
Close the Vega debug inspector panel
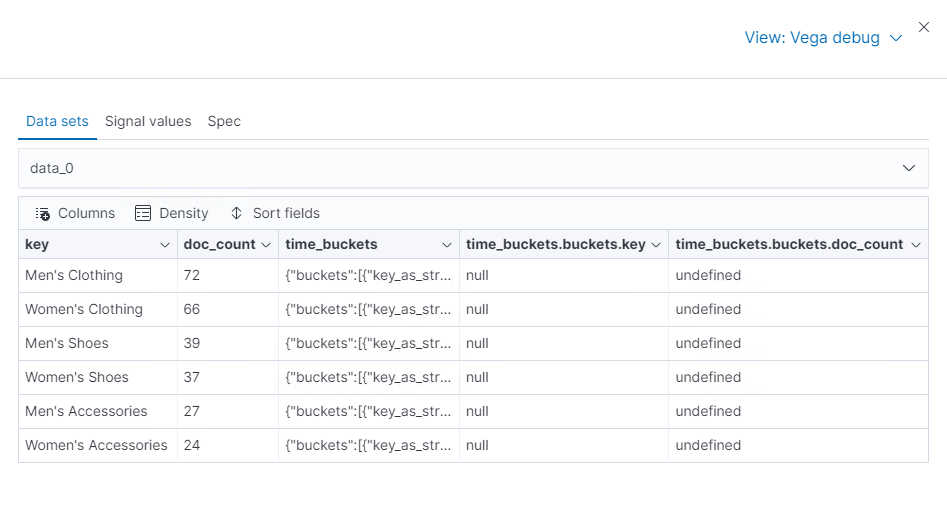pos(924,27)
